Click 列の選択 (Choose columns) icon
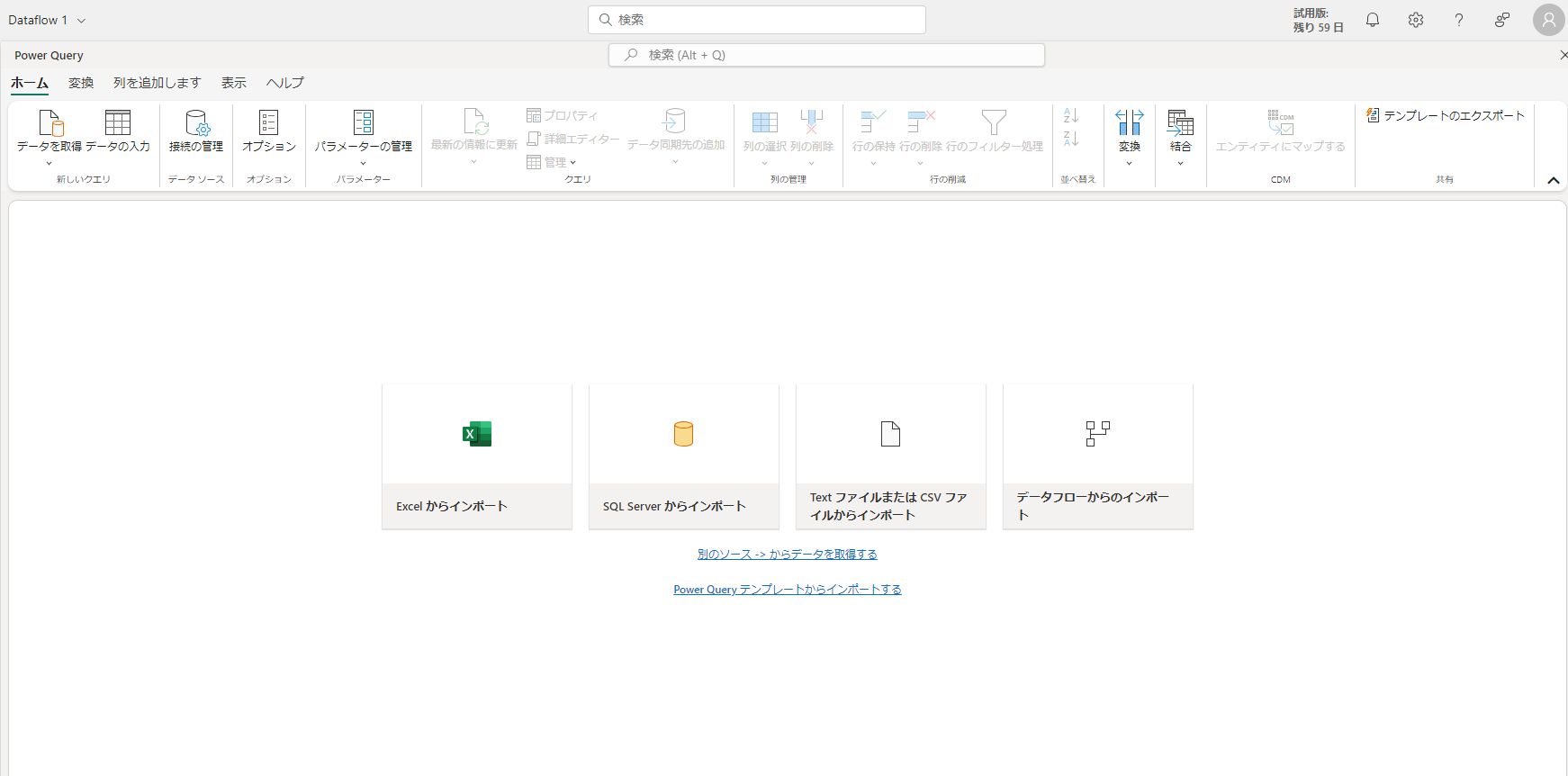Image resolution: width=1568 pixels, height=776 pixels. 765,122
